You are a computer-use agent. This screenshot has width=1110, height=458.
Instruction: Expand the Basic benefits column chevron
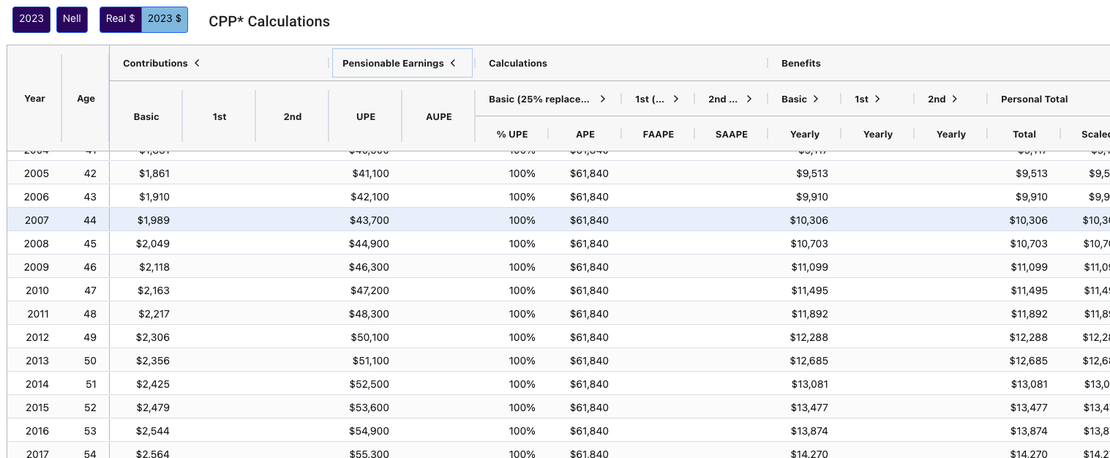pyautogui.click(x=816, y=99)
